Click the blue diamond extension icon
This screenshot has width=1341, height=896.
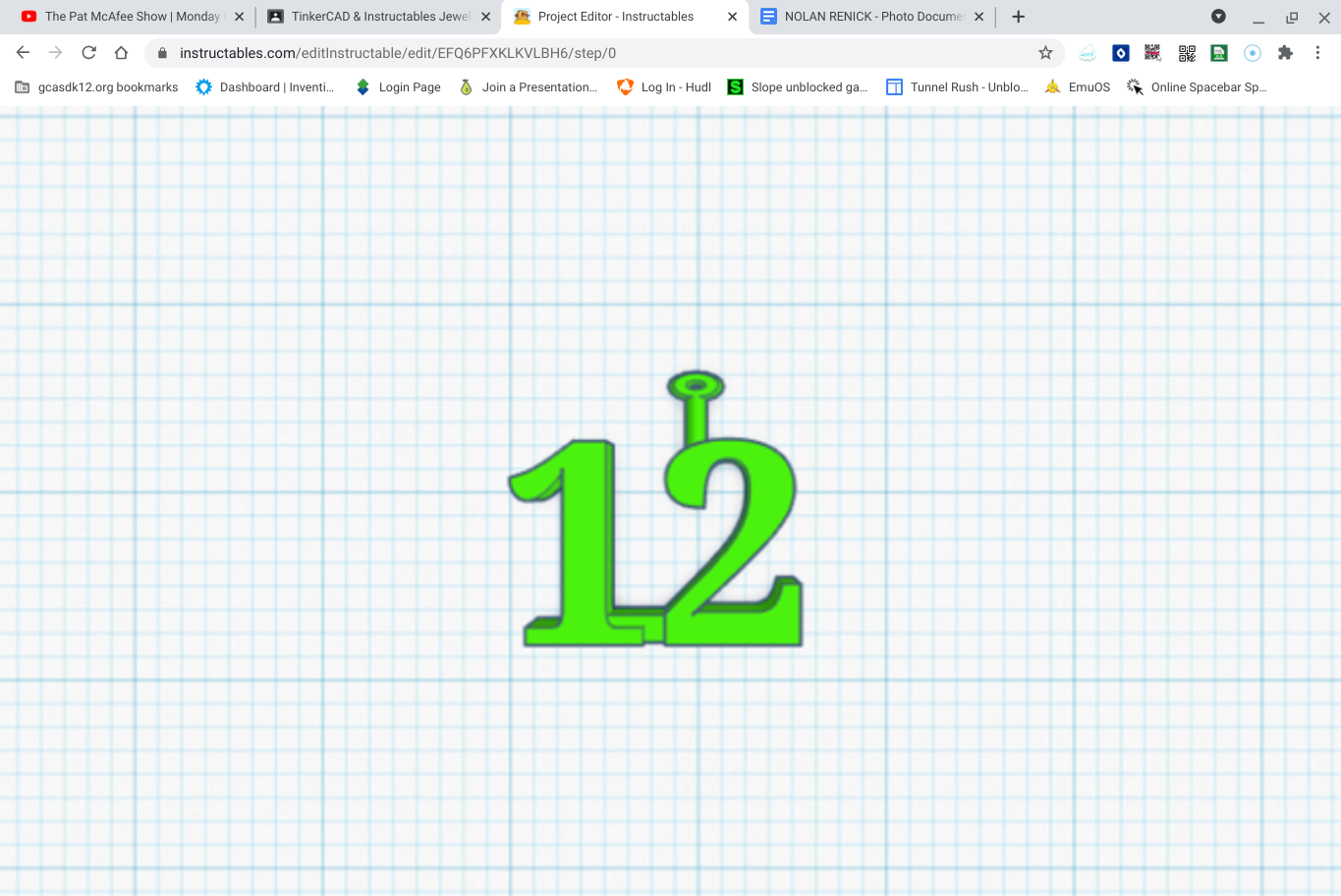coord(1120,53)
